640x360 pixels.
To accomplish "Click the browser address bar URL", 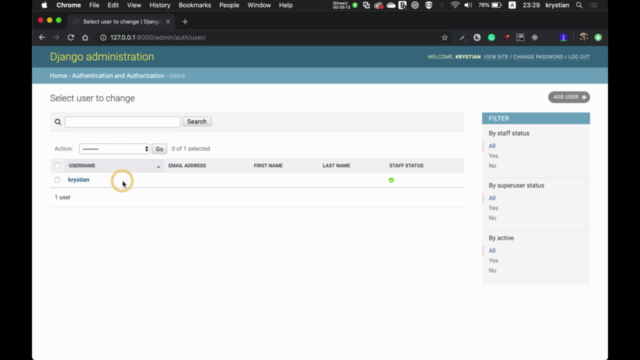I will click(x=158, y=38).
